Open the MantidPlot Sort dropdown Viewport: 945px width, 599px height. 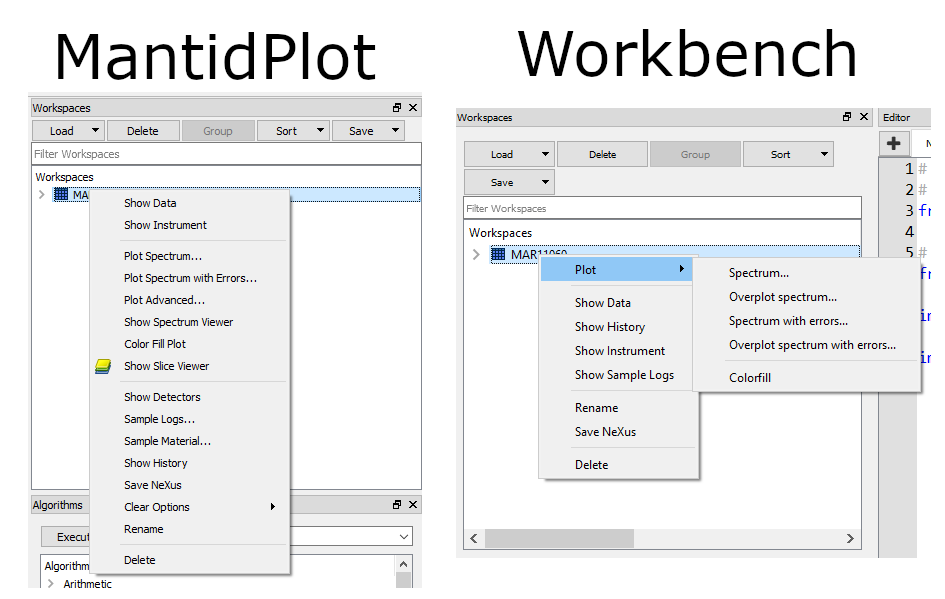coord(320,131)
